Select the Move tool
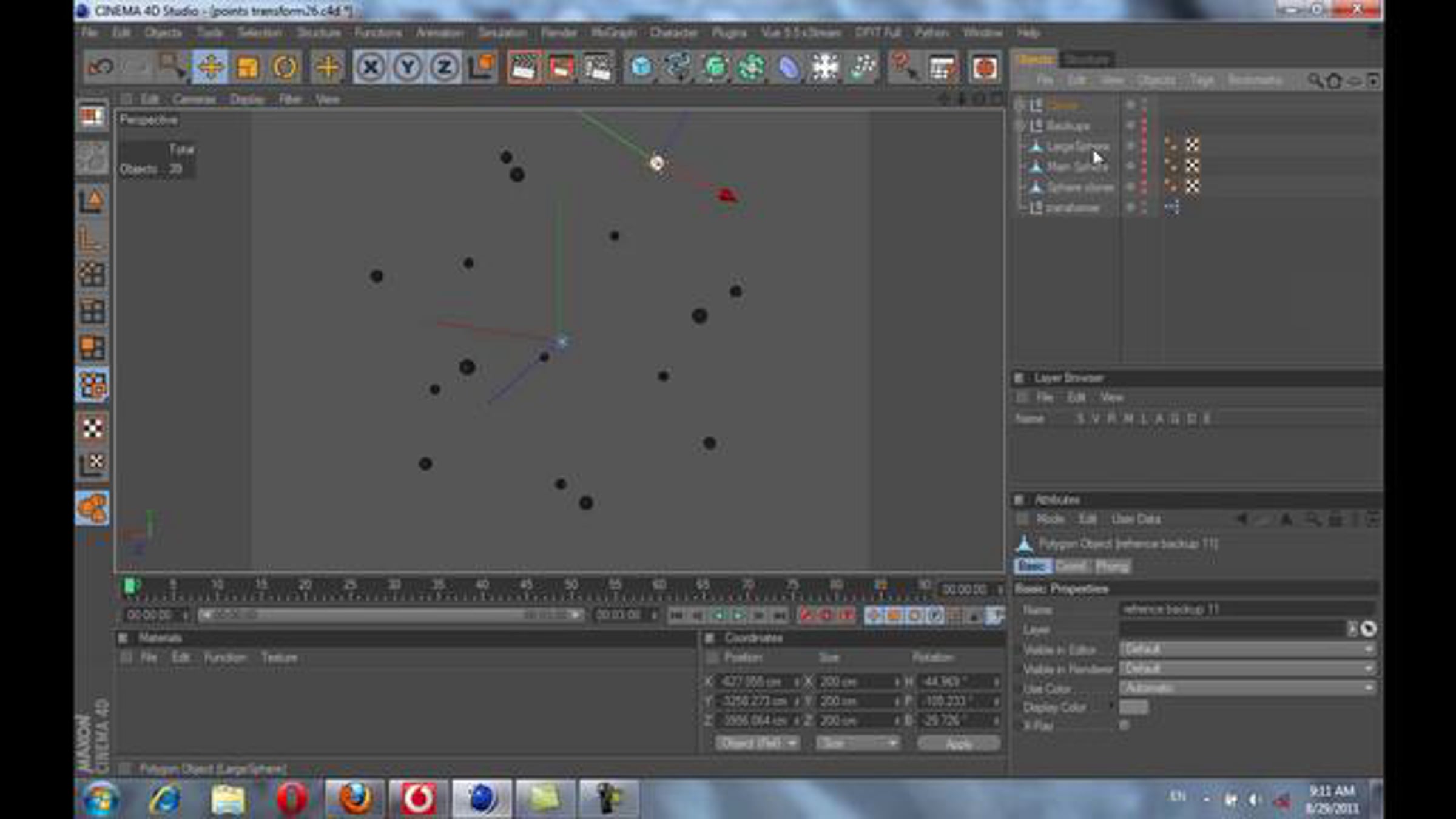This screenshot has height=819, width=1456. pos(210,67)
